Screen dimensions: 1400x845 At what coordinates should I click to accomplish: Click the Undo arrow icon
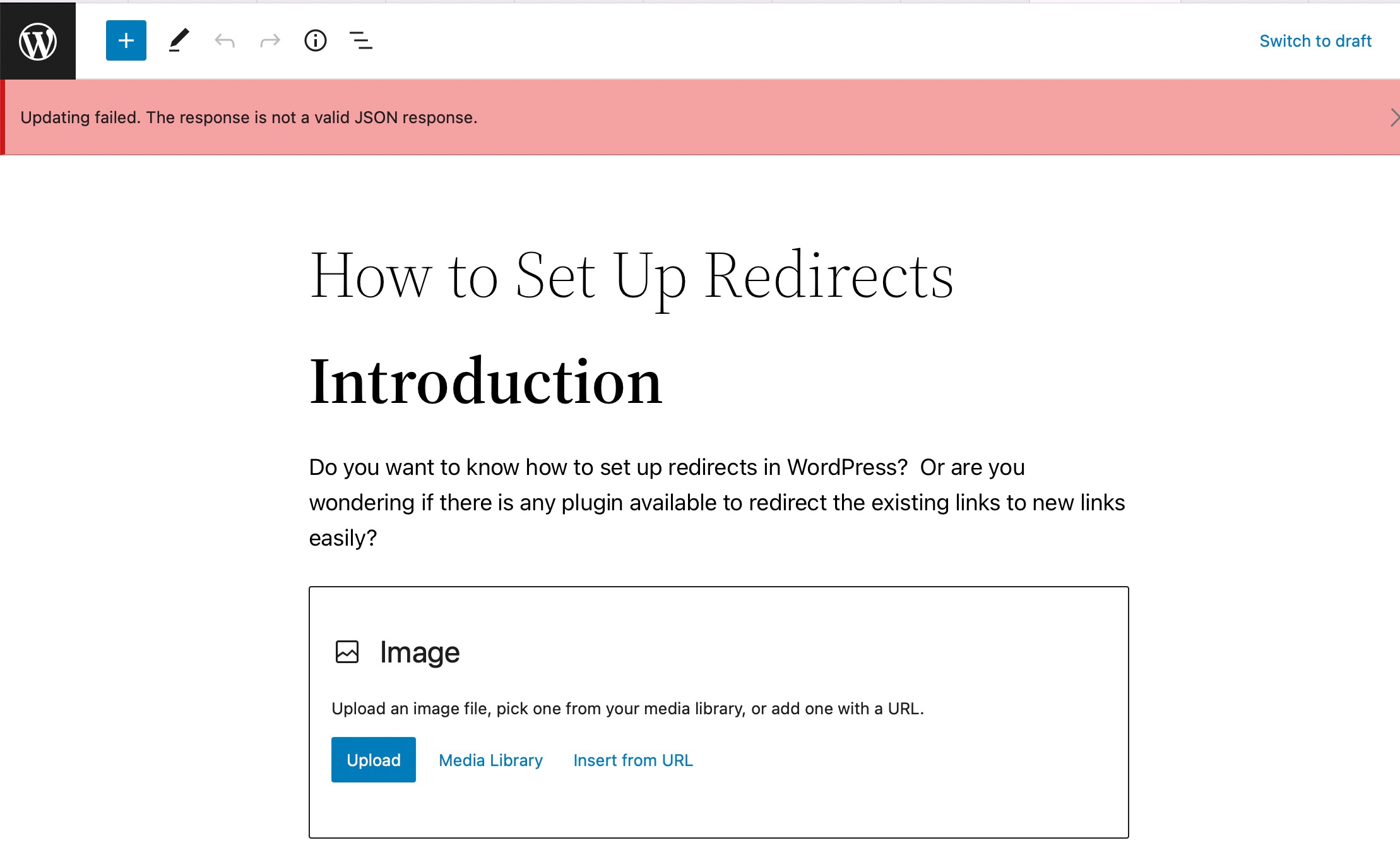[x=224, y=40]
